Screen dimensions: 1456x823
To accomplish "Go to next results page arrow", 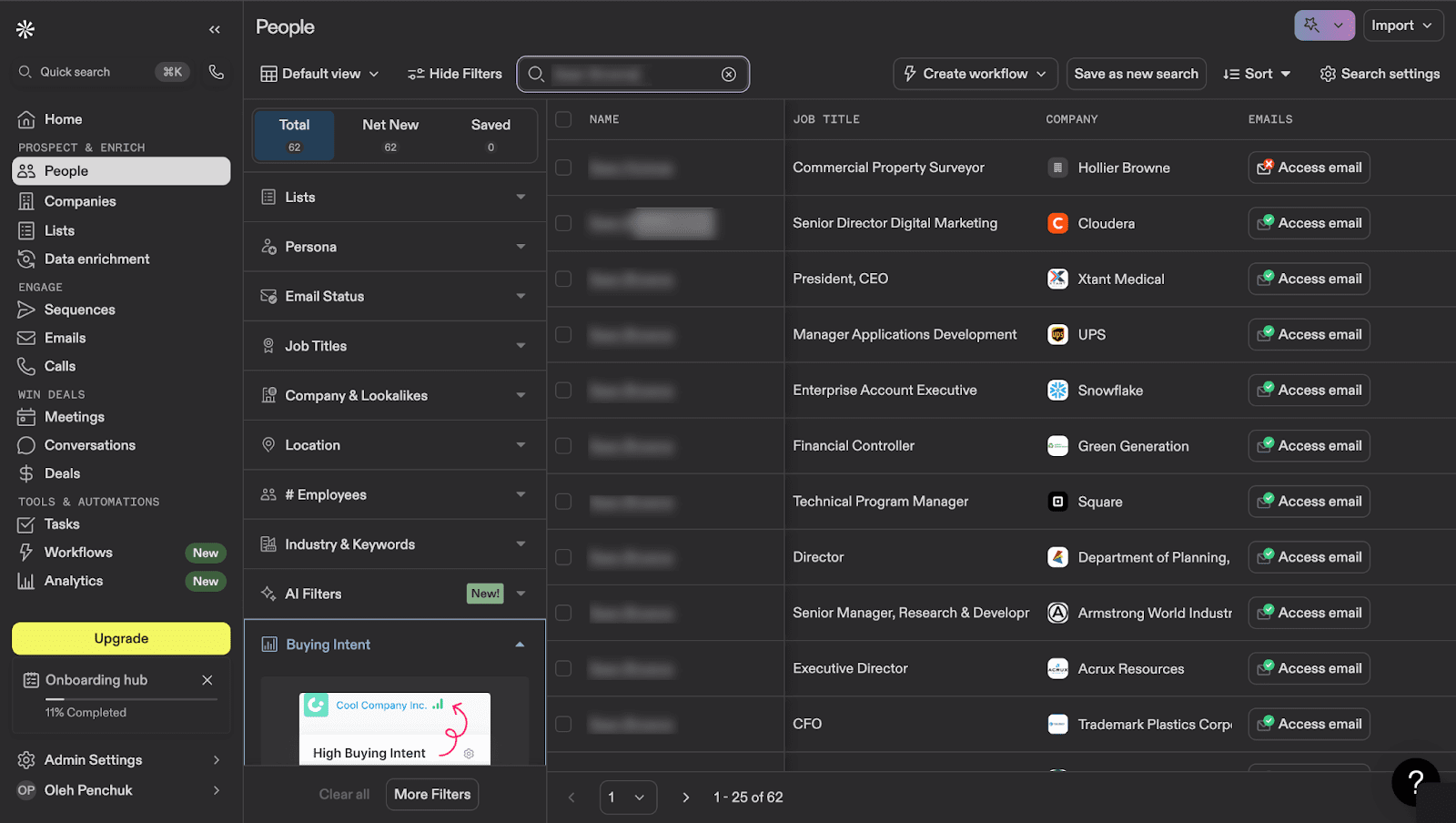I will (686, 798).
